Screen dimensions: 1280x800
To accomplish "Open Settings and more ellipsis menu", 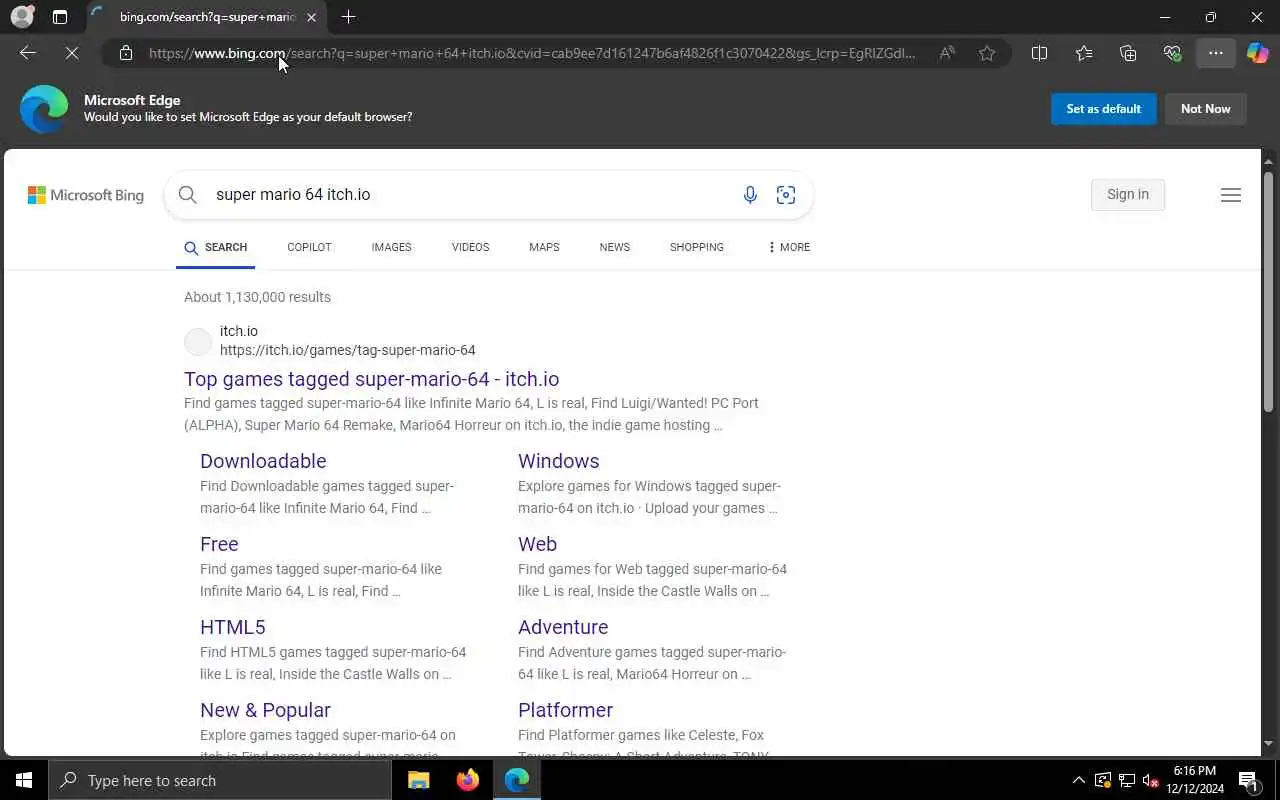I will click(1216, 53).
